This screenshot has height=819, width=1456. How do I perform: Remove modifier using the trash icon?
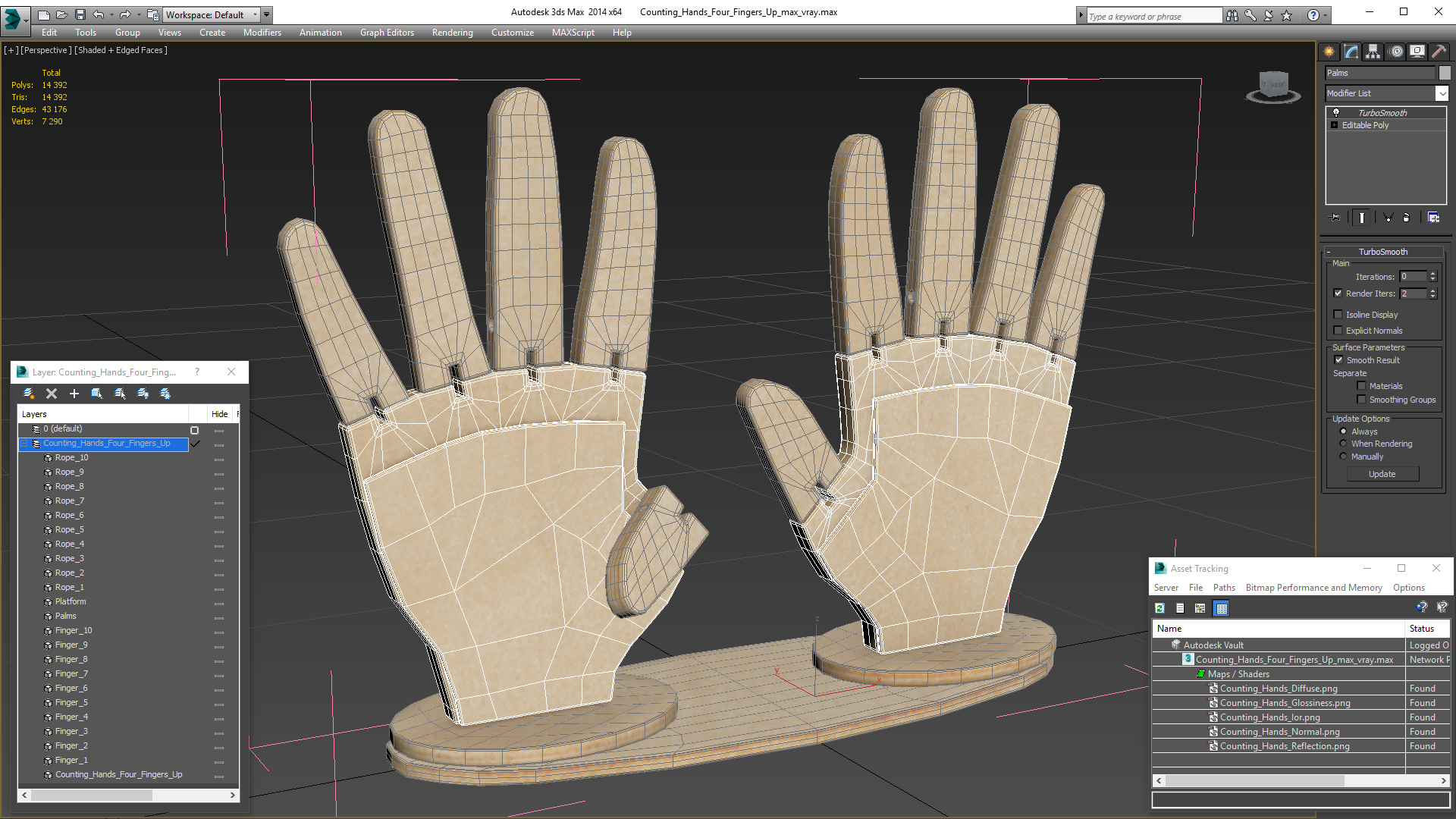pos(1406,218)
